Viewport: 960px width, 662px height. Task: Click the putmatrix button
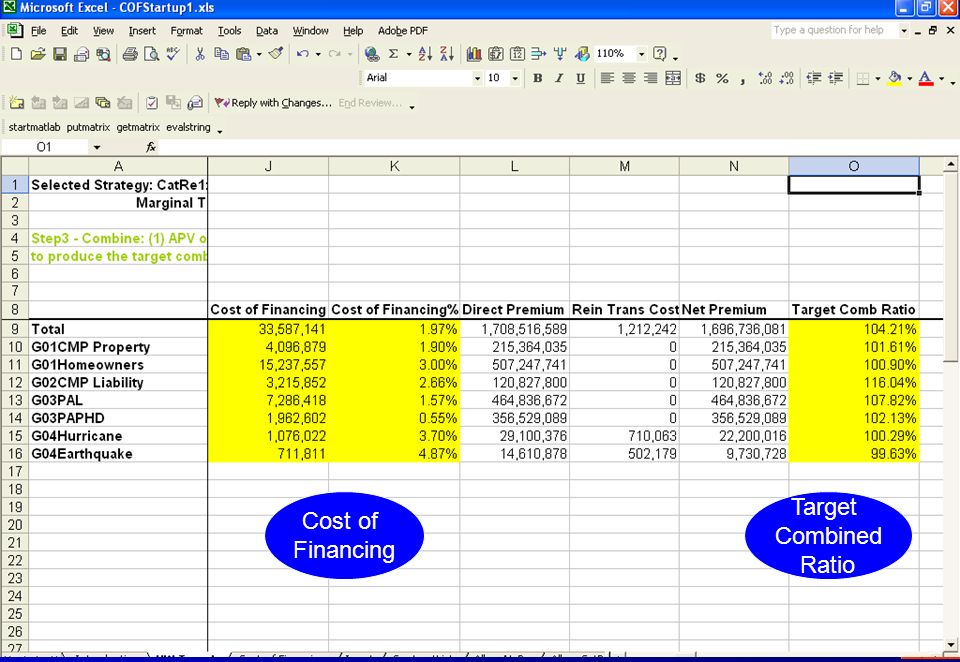pos(88,127)
